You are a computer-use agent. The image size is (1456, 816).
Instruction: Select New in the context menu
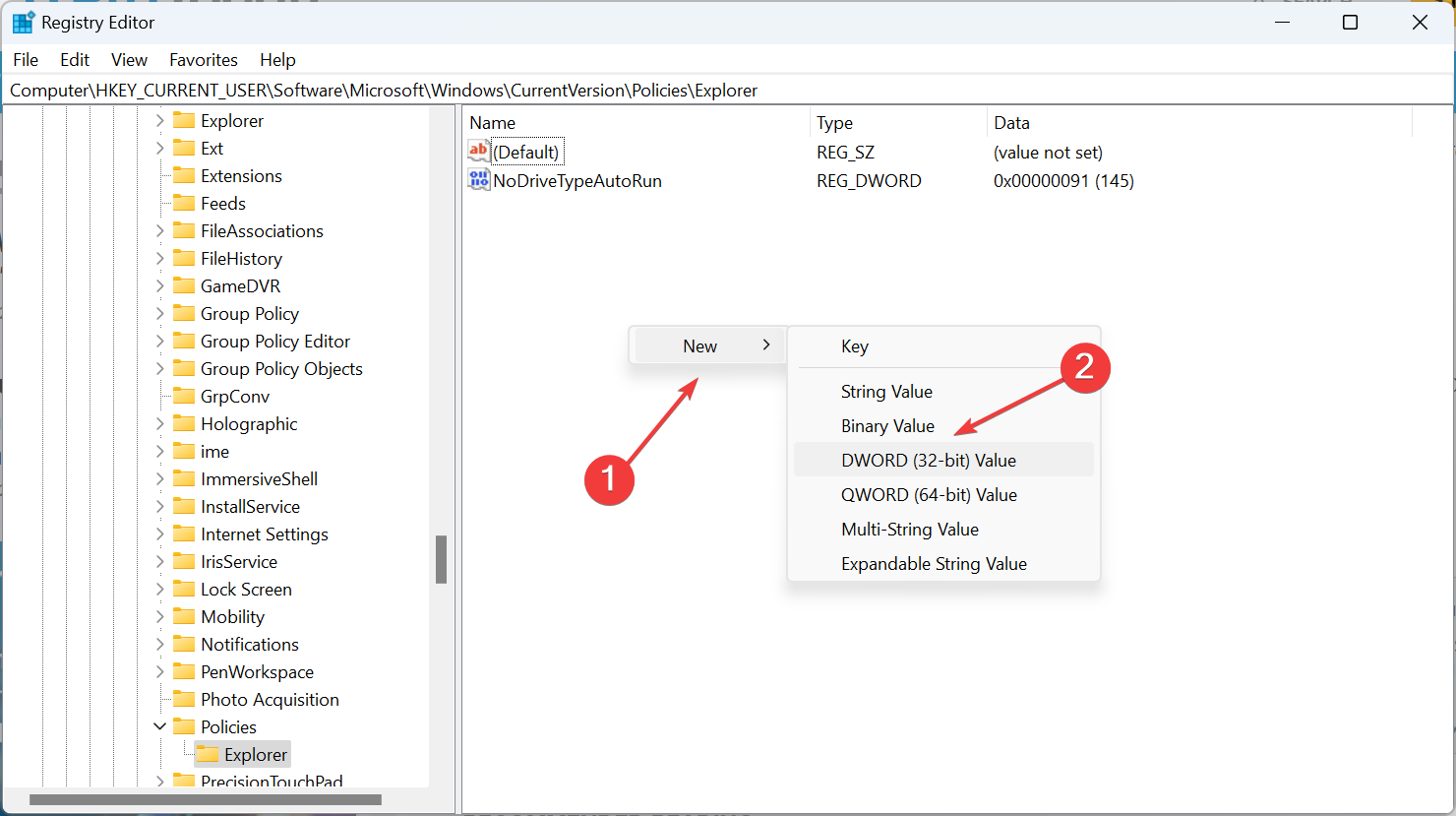[x=708, y=345]
